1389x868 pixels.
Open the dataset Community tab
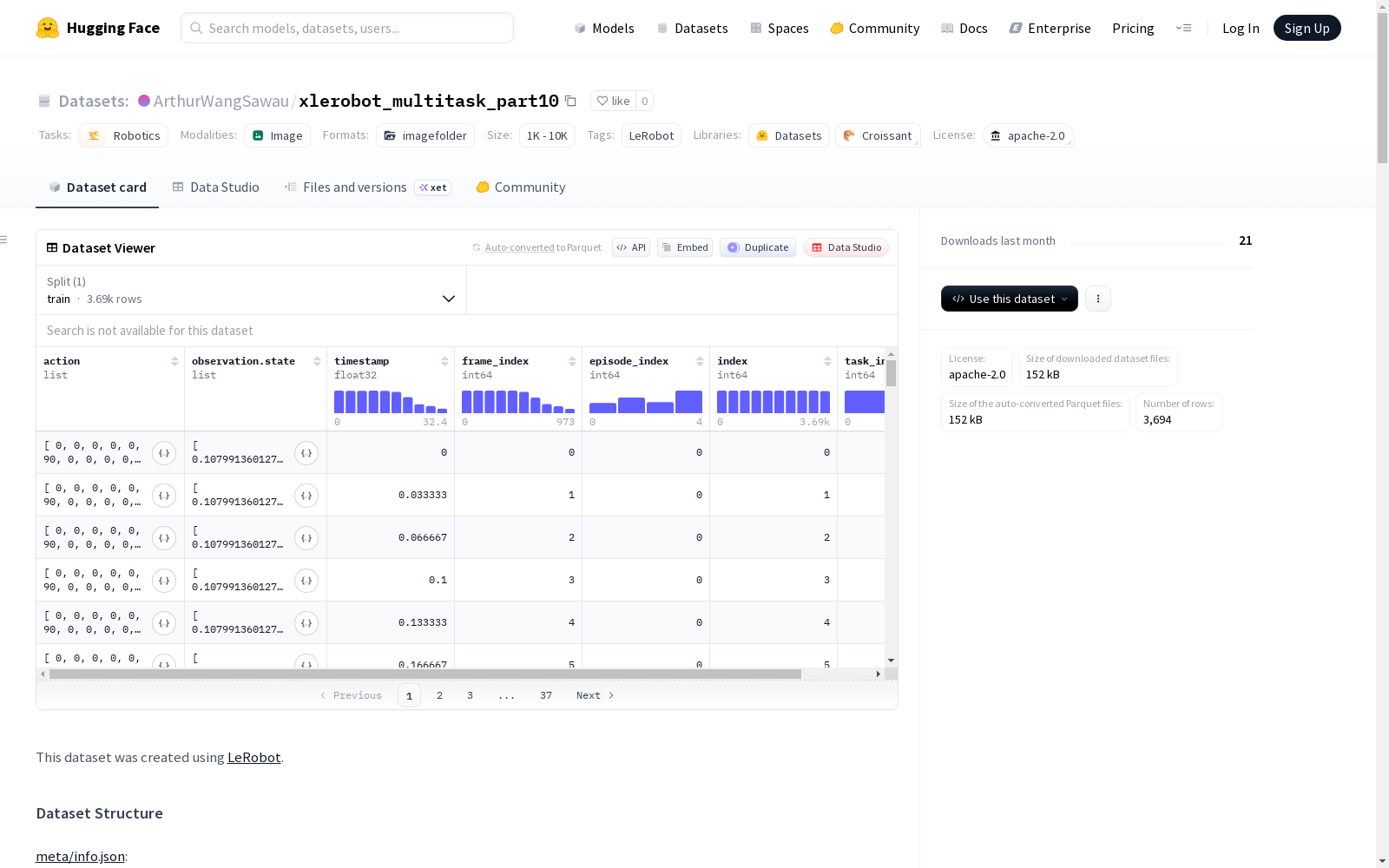coord(521,187)
